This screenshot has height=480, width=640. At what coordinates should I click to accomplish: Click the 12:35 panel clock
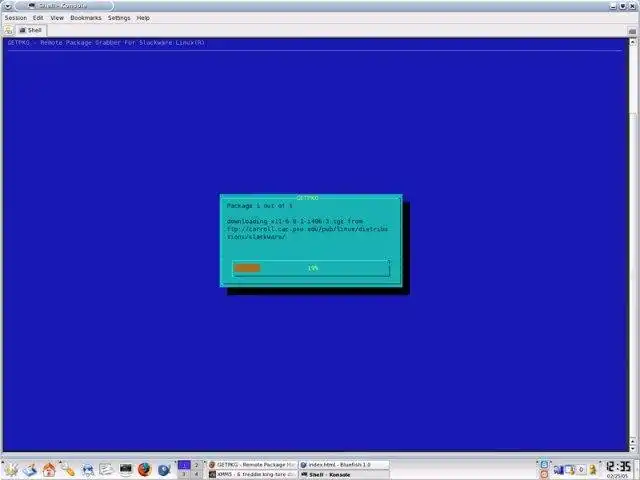[x=618, y=467]
